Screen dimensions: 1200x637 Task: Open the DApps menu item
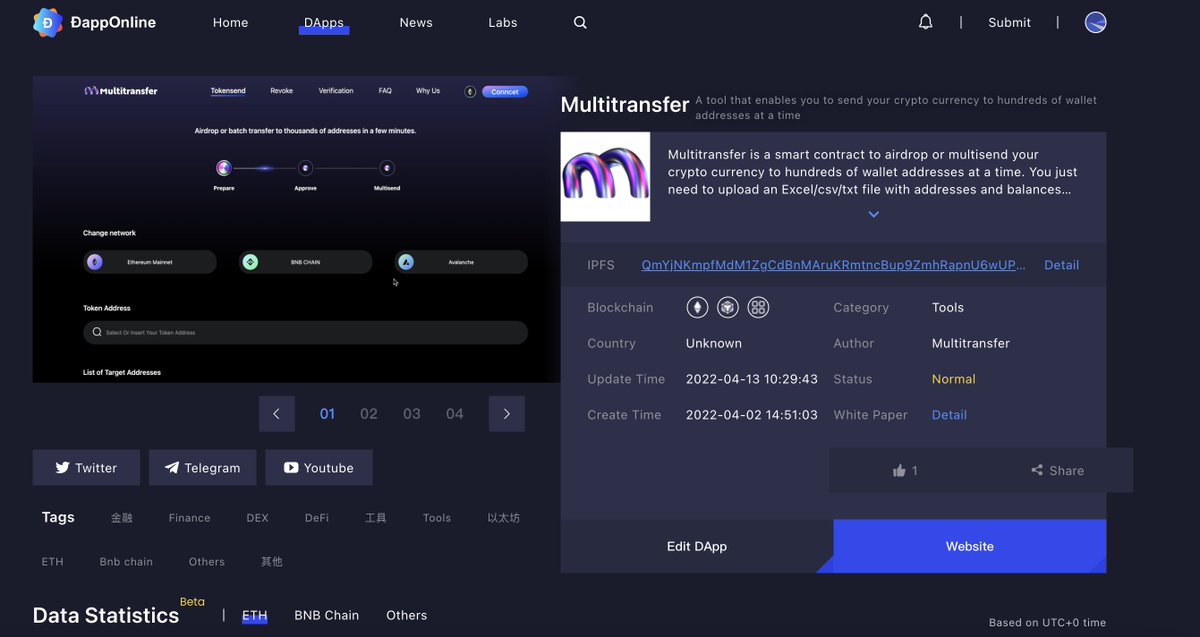(x=324, y=22)
